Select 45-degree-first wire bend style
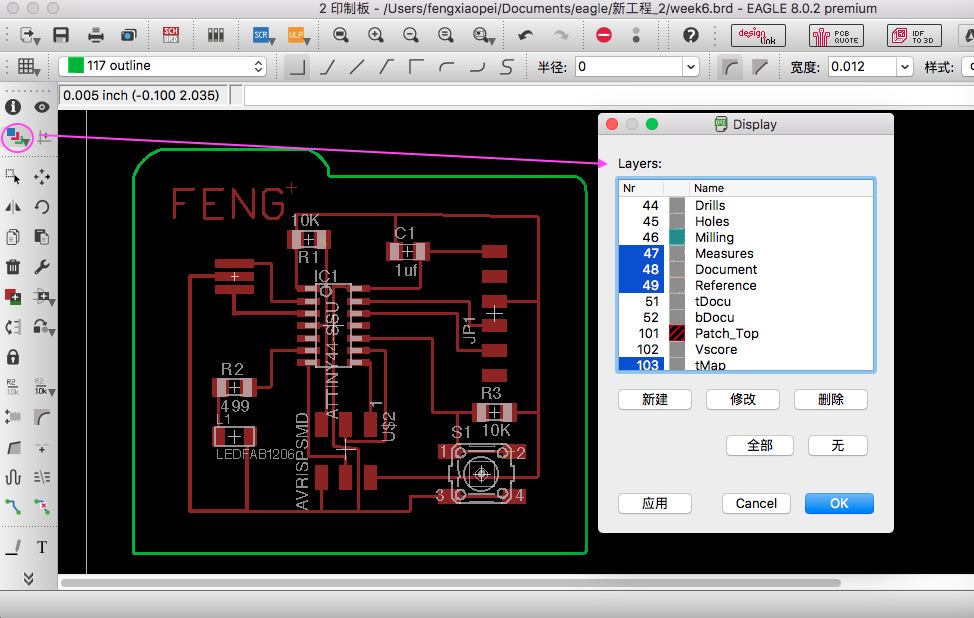974x618 pixels. (327, 66)
